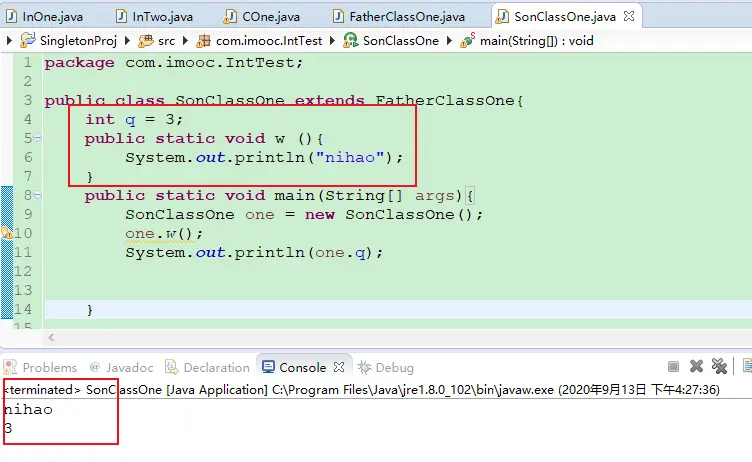
Task: Click the Terminate icon in Console toolbar
Action: click(674, 367)
